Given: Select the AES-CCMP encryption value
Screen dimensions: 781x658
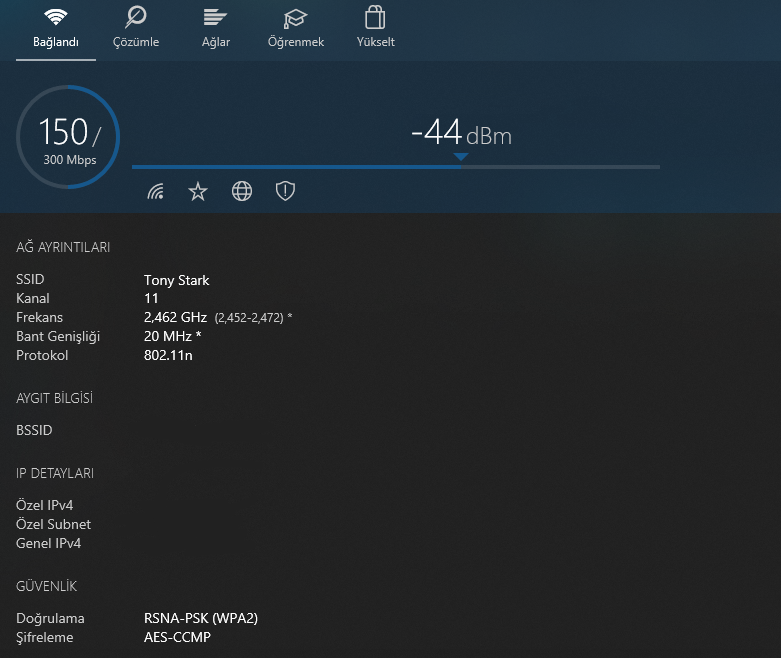Looking at the screenshot, I should (178, 637).
